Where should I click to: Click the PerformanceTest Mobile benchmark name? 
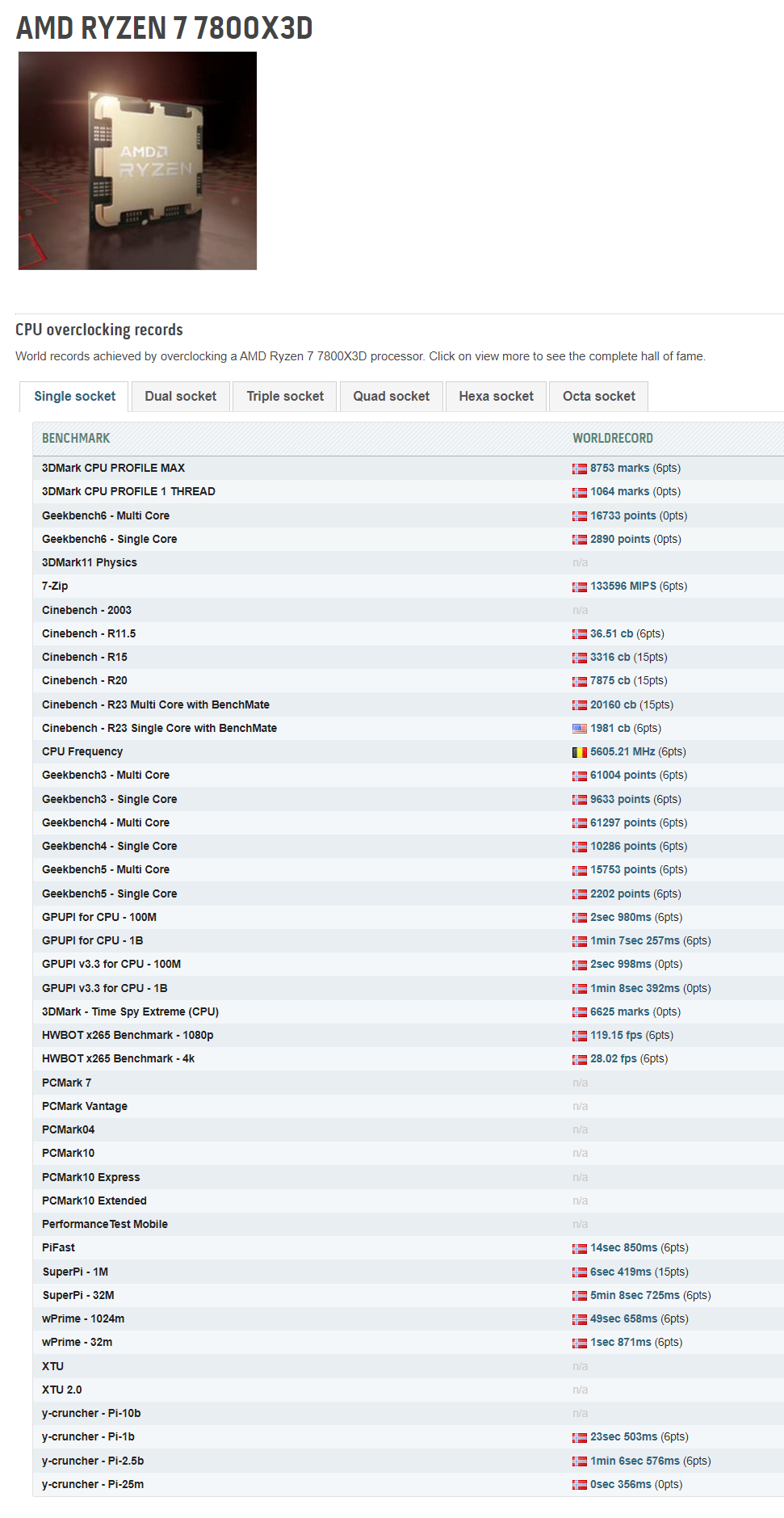pyautogui.click(x=105, y=1224)
